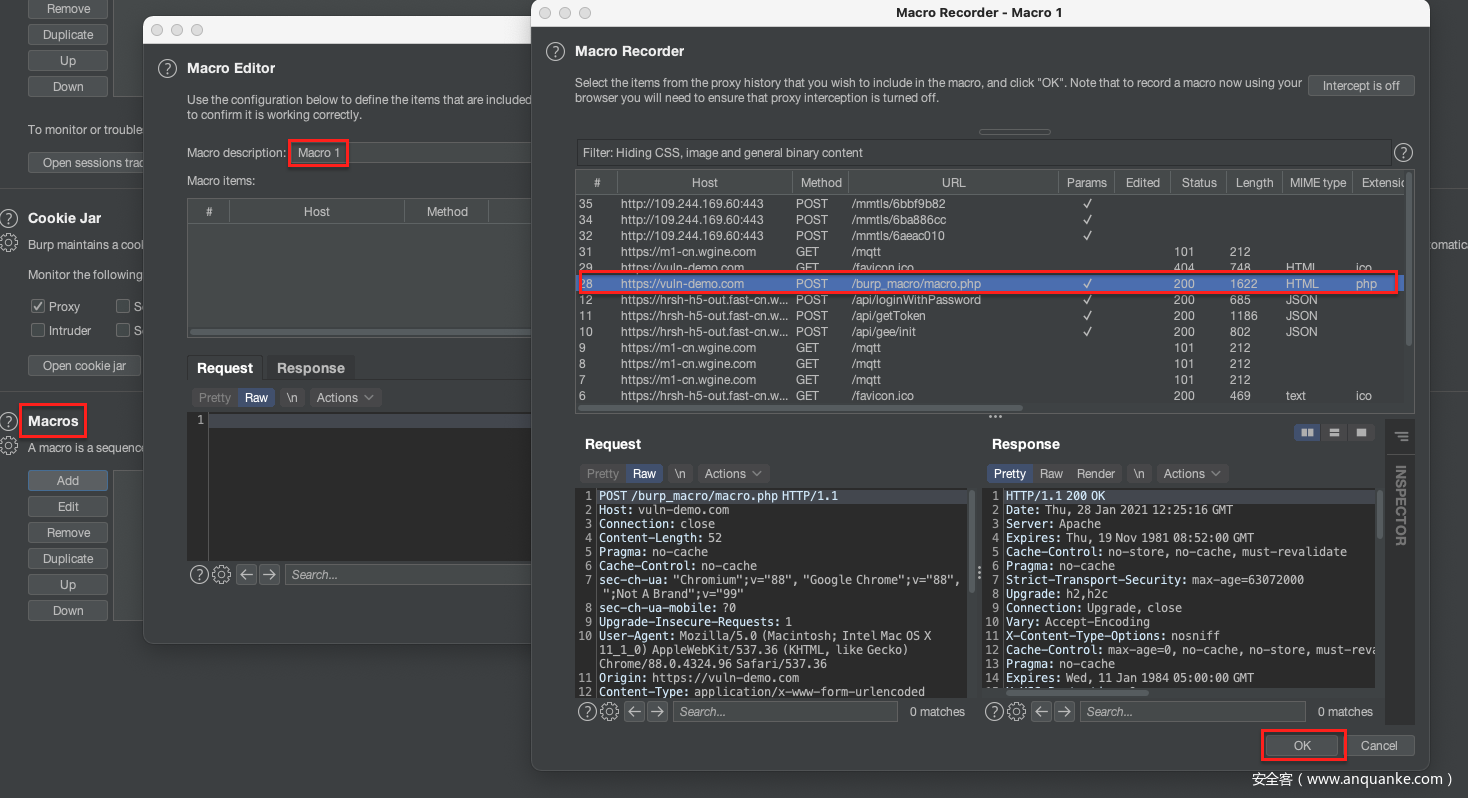The width and height of the screenshot is (1468, 798).
Task: Switch to side-by-side request/response layout
Action: tap(1306, 433)
